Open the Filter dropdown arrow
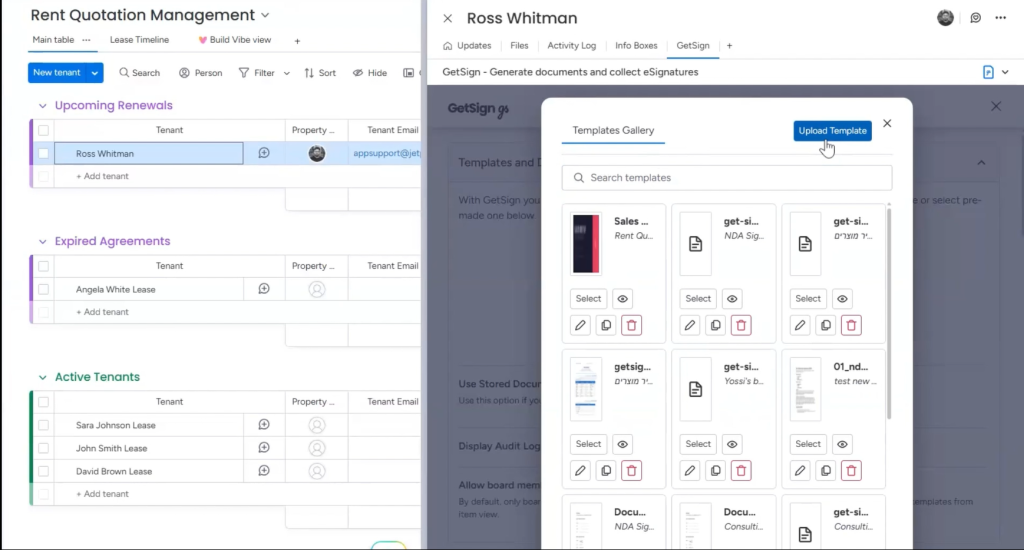 coord(286,73)
